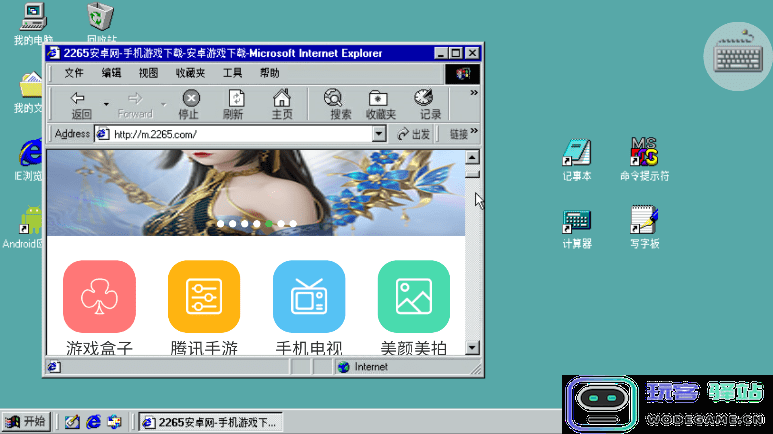Open the address bar dropdown arrow
Screen dimensions: 773x434
click(379, 134)
